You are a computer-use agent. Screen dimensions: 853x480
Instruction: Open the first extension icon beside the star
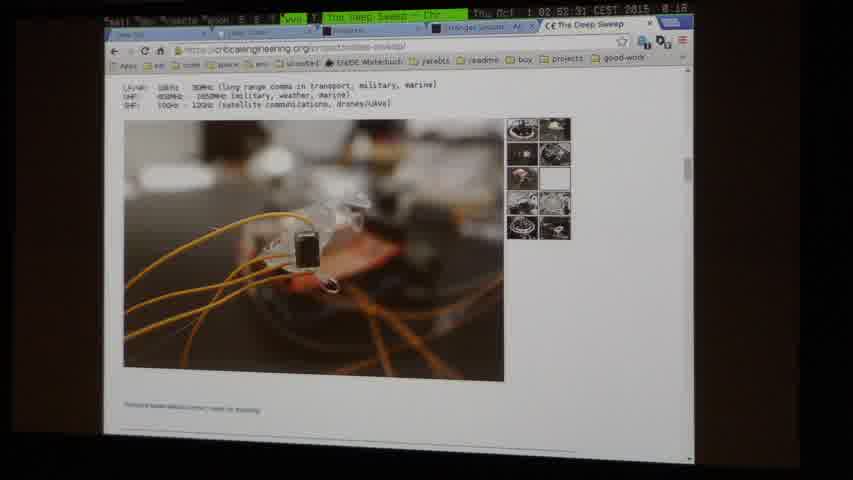coord(644,41)
